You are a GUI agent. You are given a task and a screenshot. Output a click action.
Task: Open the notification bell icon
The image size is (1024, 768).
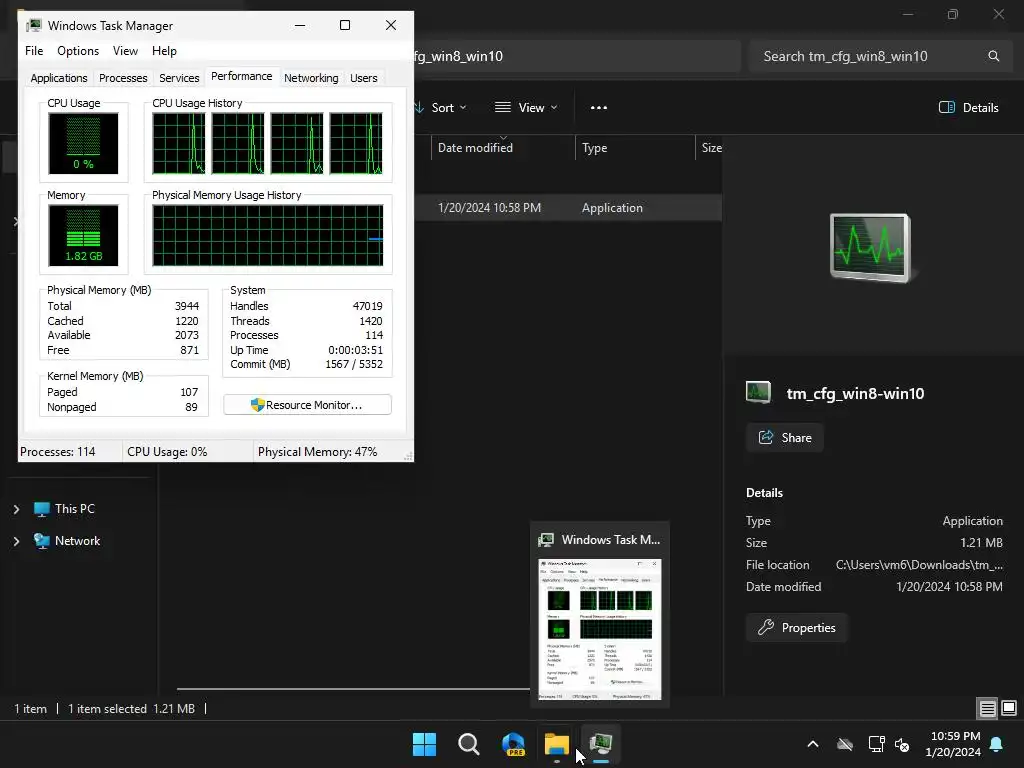pos(997,744)
